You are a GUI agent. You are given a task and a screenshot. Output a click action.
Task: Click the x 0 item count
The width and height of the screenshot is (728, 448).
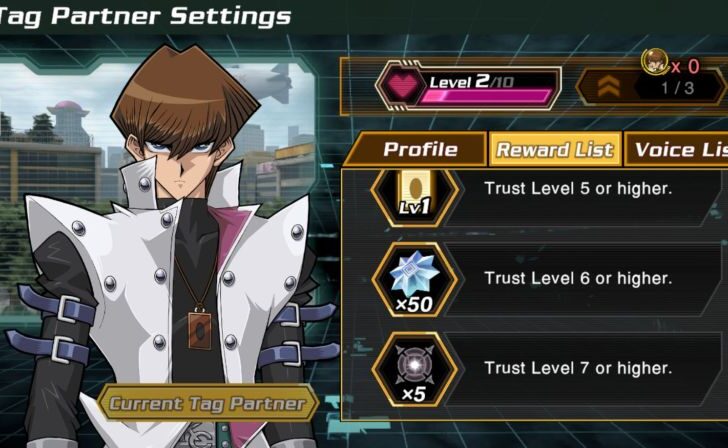[x=685, y=67]
